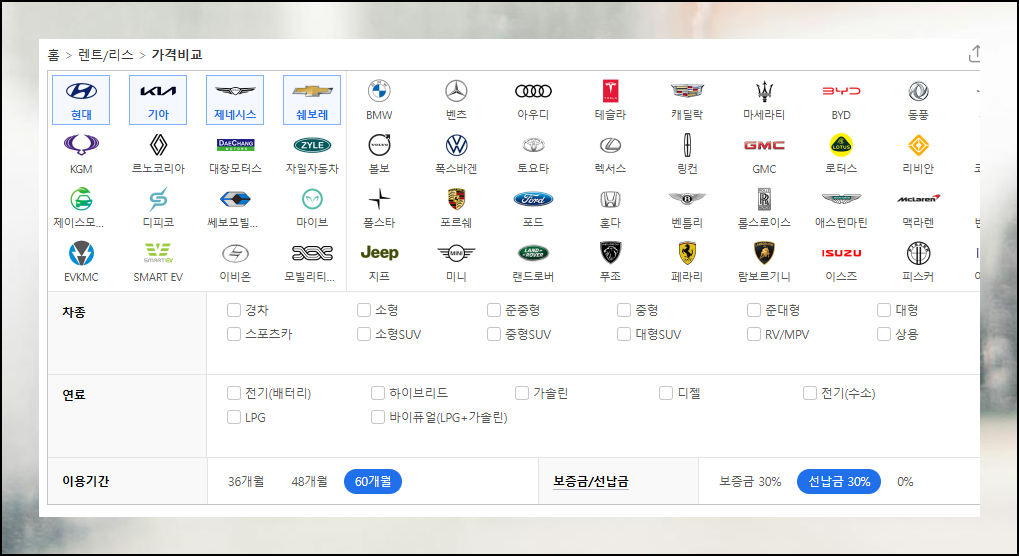1019x556 pixels.
Task: Pick the Volvo (볼보) brand
Action: 379,145
